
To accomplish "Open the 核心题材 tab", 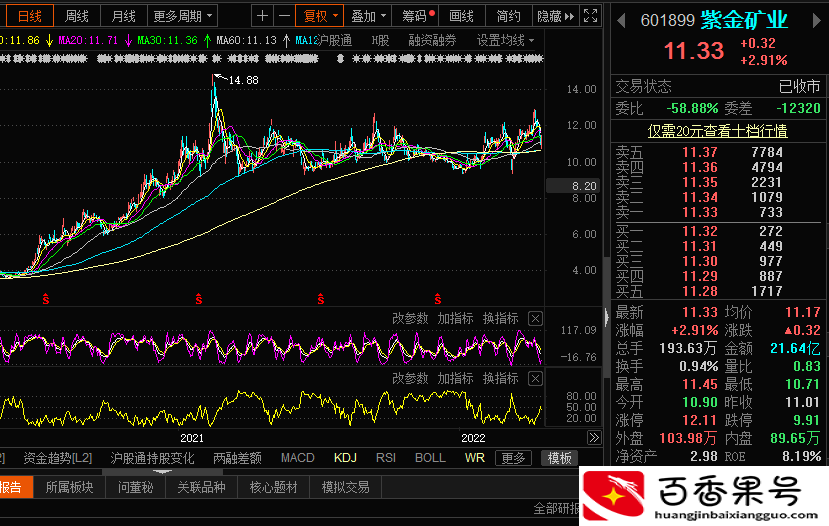I will pos(273,487).
